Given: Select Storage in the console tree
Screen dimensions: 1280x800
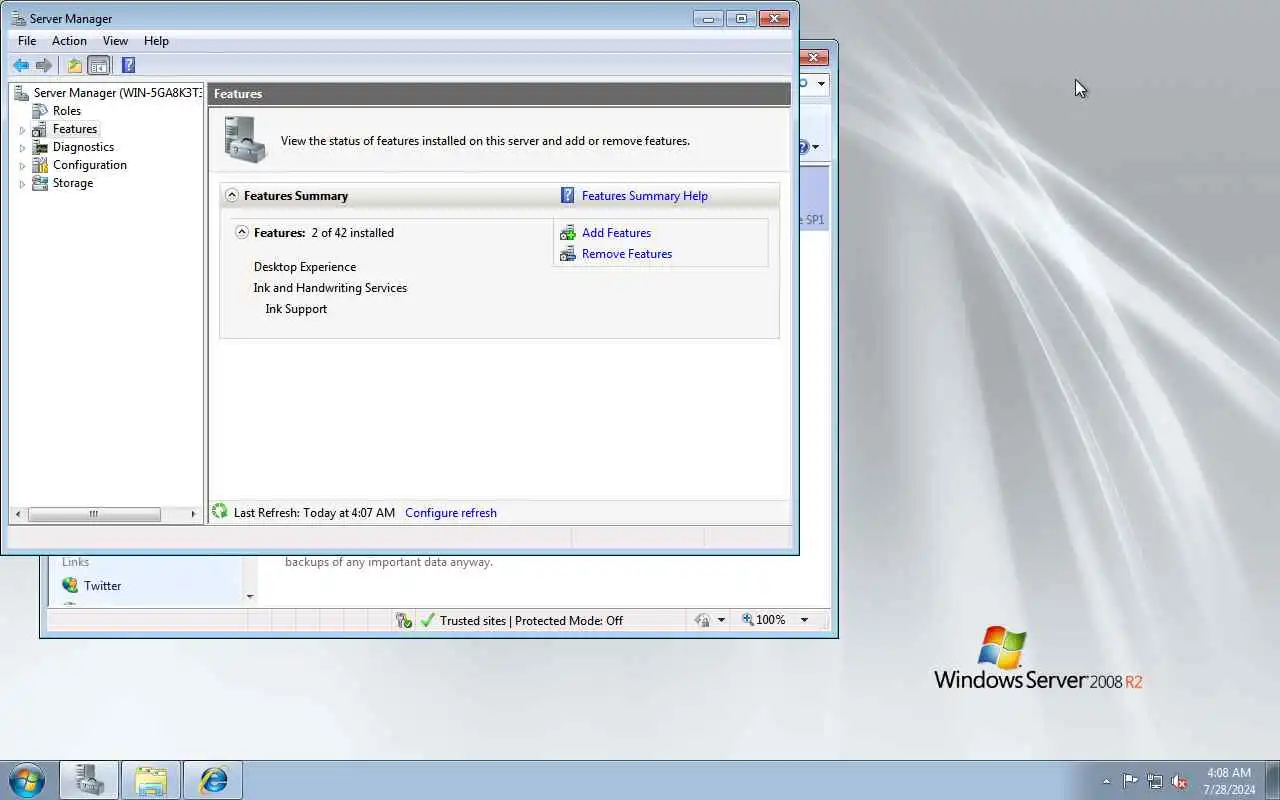Looking at the screenshot, I should [73, 183].
